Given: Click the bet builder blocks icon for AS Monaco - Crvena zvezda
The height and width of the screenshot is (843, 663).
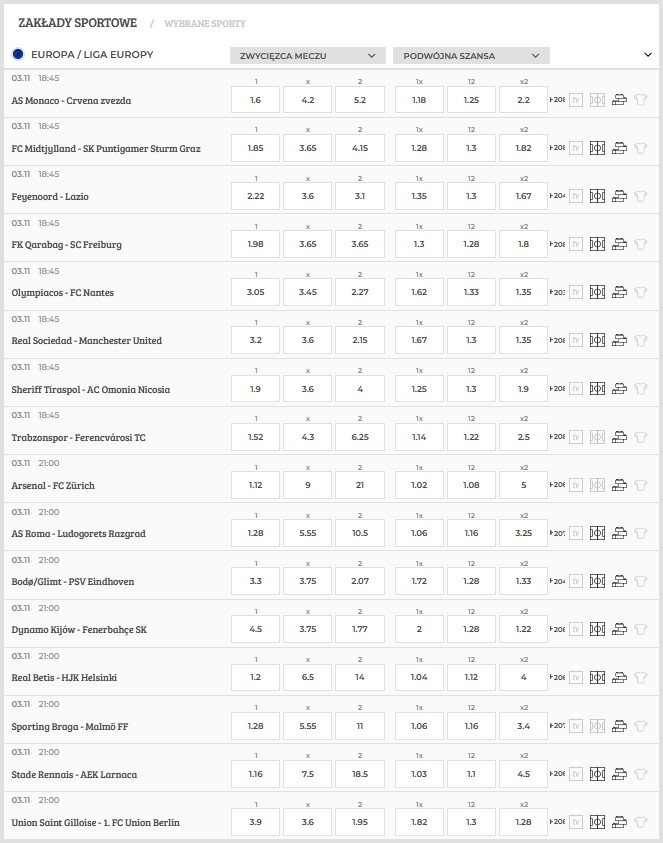Looking at the screenshot, I should [620, 99].
